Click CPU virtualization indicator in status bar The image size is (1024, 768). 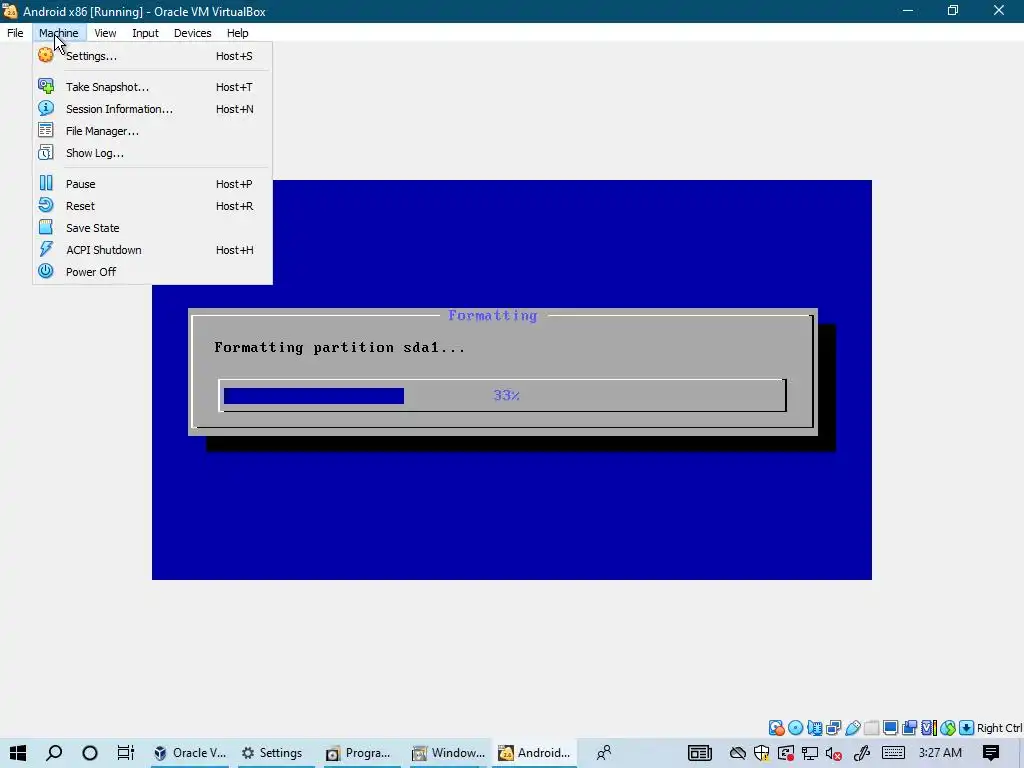(929, 728)
